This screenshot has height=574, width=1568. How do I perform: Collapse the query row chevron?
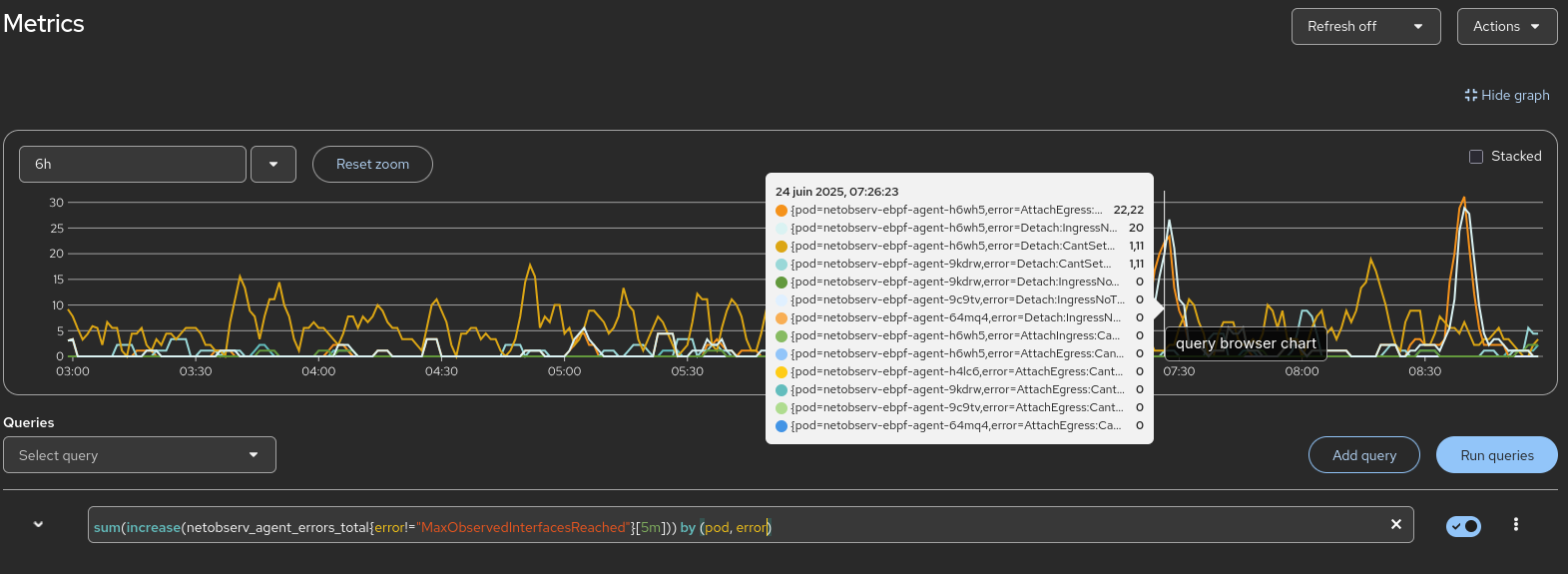click(x=38, y=524)
